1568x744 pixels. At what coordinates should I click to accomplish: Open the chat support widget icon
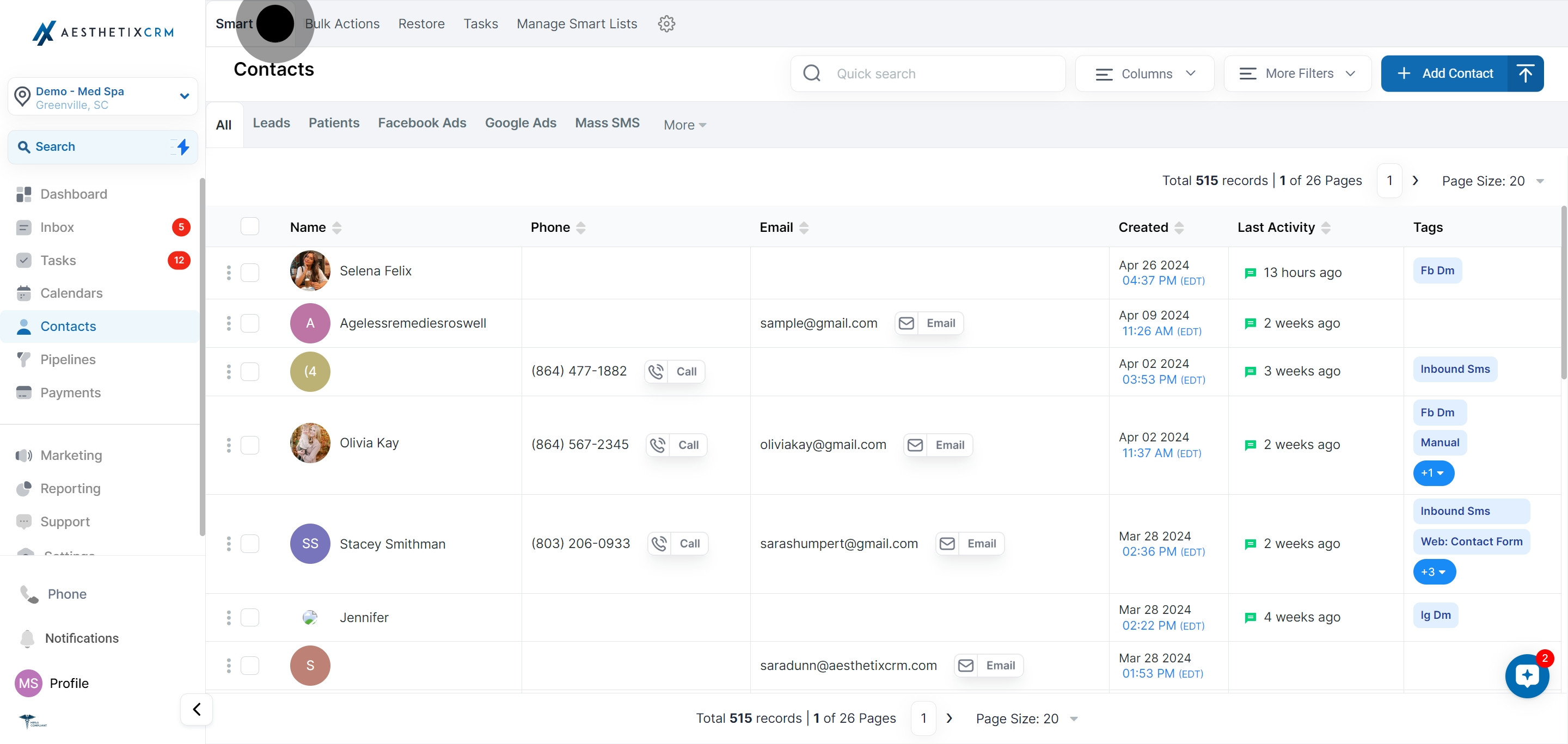(1526, 676)
